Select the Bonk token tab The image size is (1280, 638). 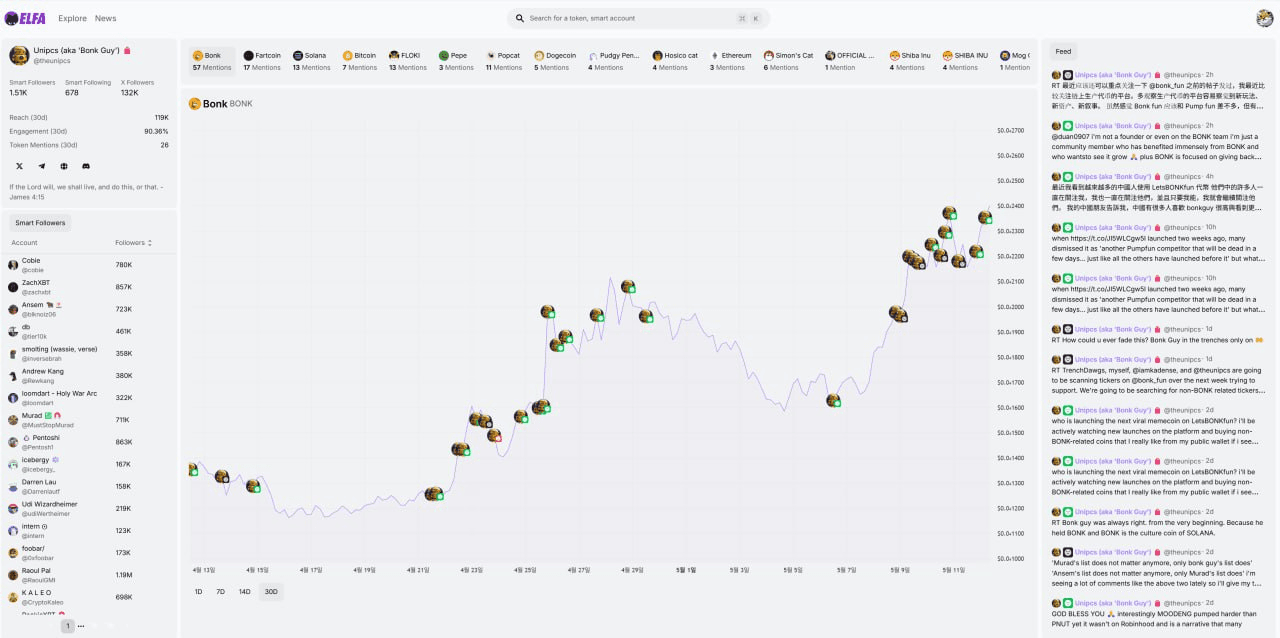pyautogui.click(x=211, y=61)
